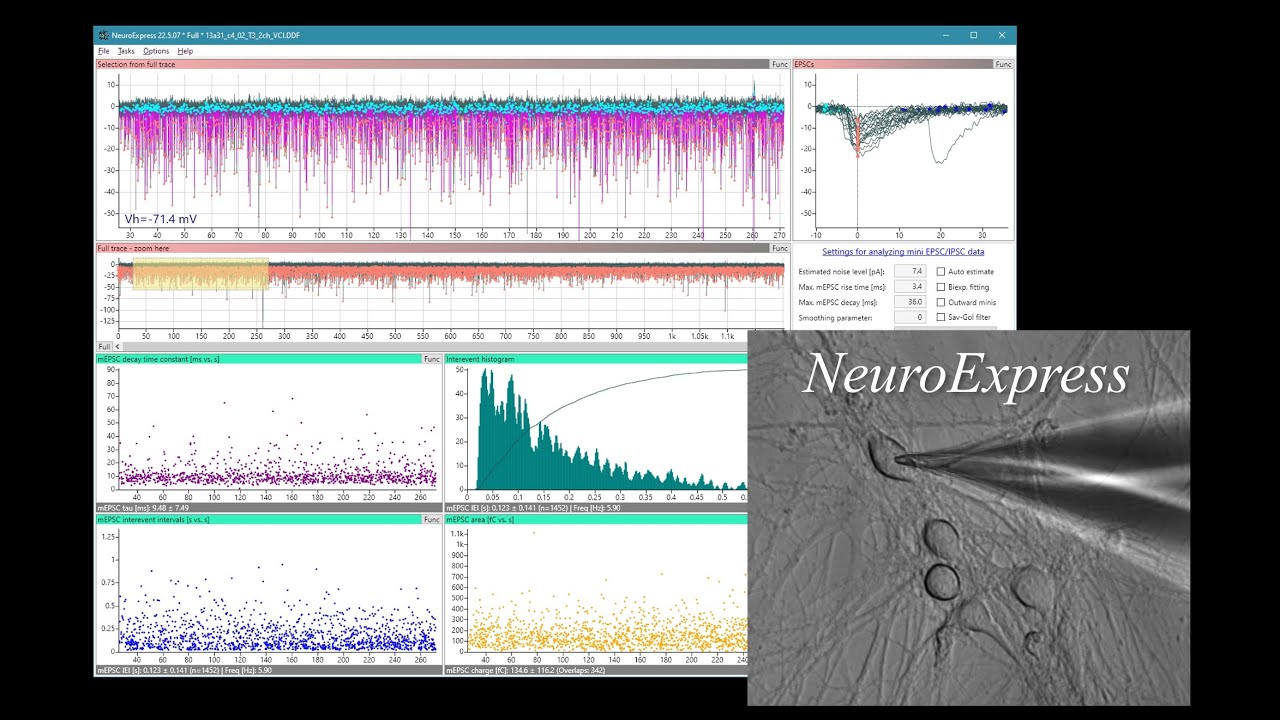Click the Max. mEPSC decay field
The width and height of the screenshot is (1280, 720).
909,302
